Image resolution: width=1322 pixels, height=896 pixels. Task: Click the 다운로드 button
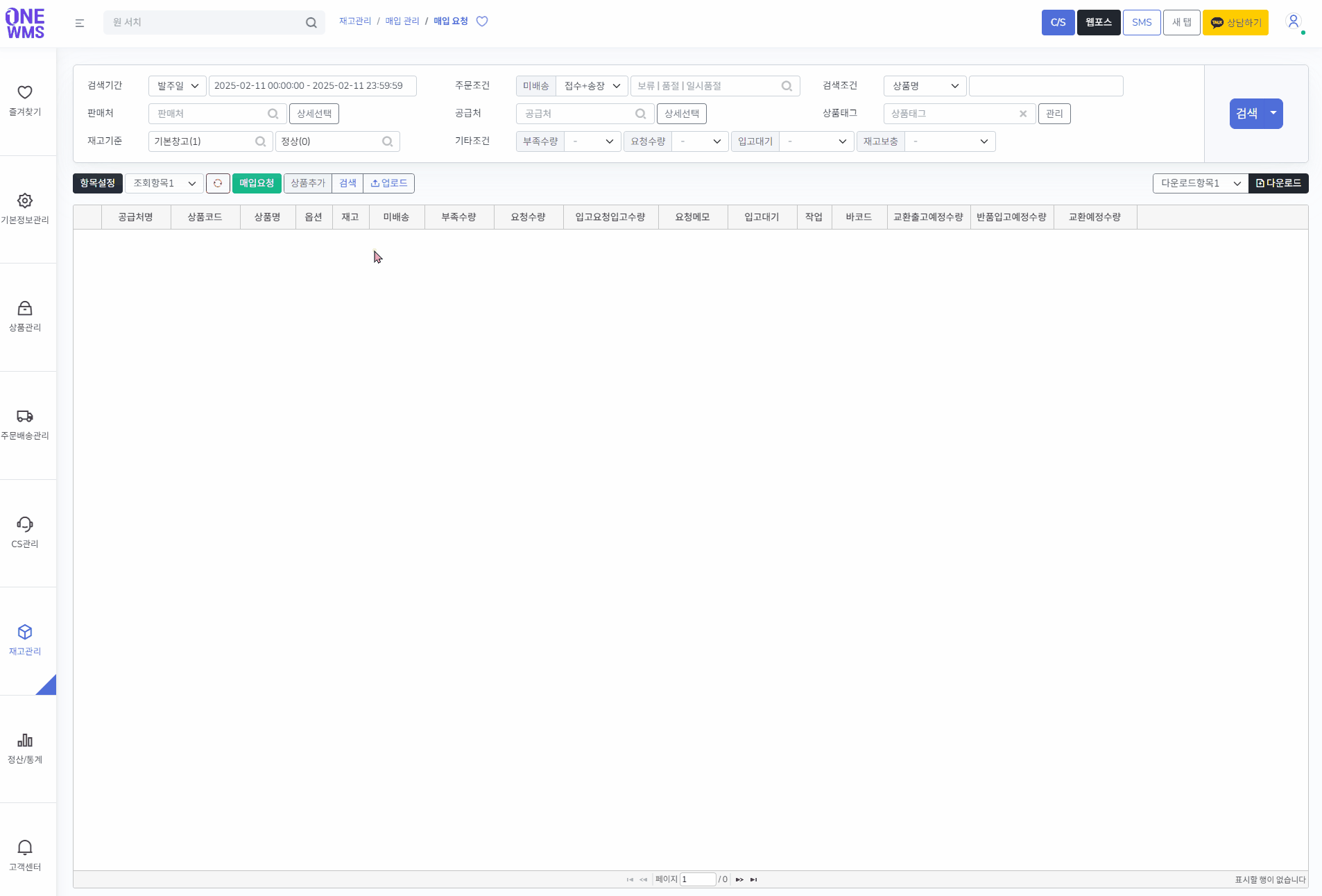coord(1278,183)
